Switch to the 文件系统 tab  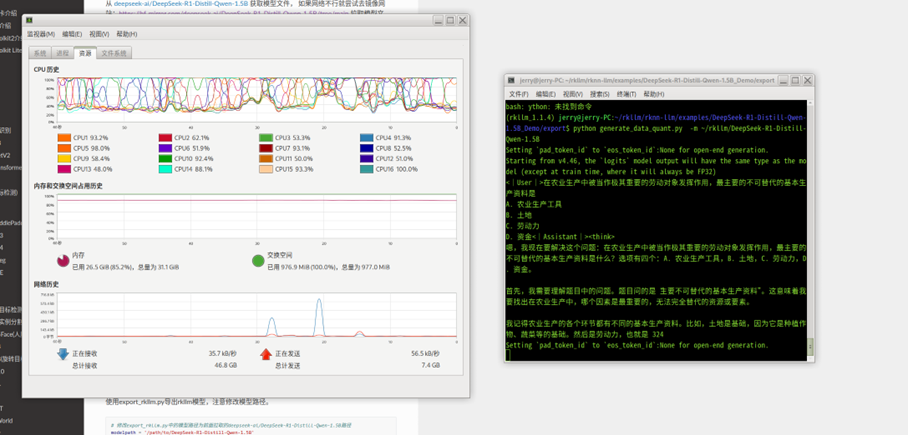[114, 53]
